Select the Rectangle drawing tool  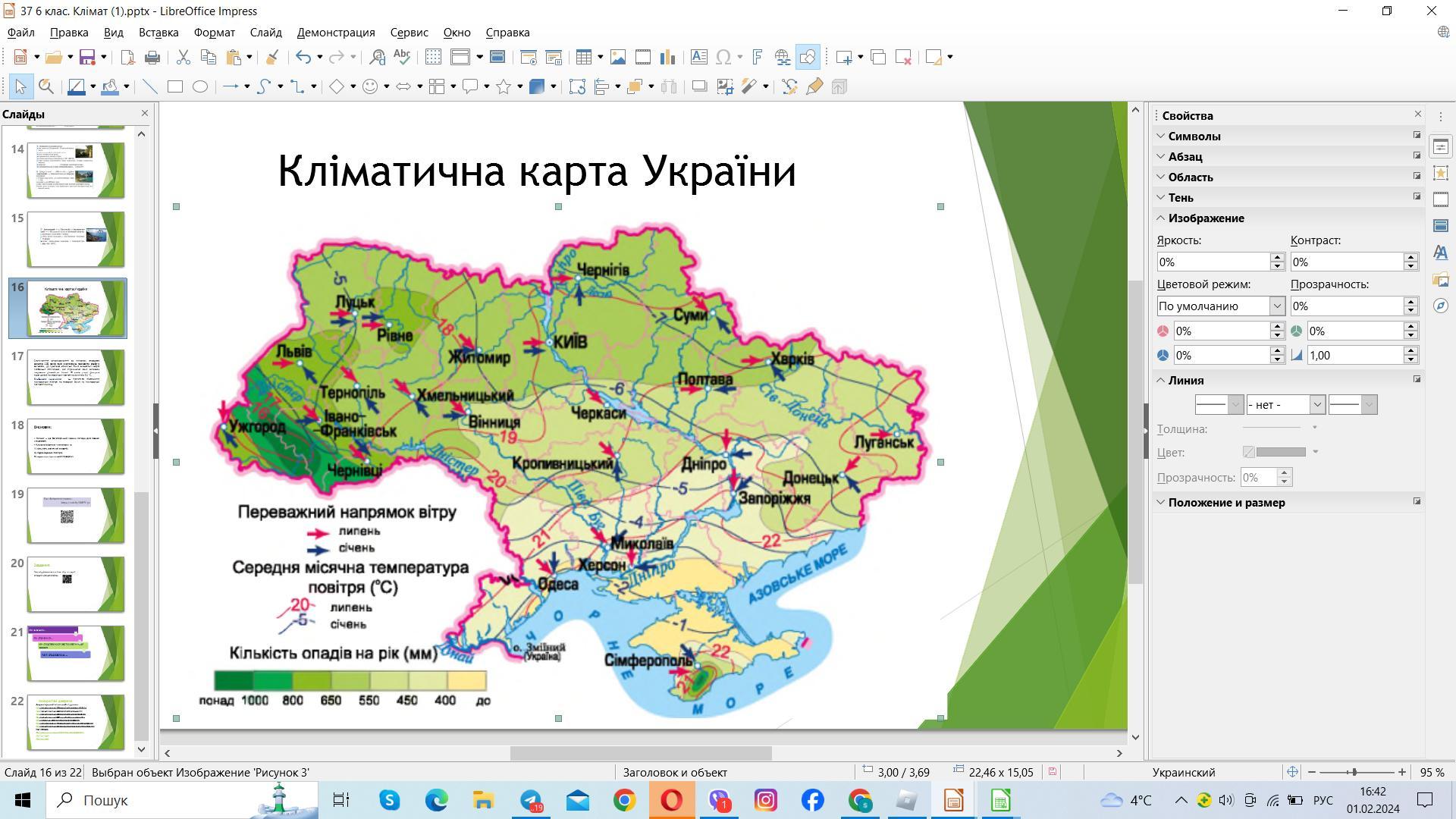(x=175, y=86)
